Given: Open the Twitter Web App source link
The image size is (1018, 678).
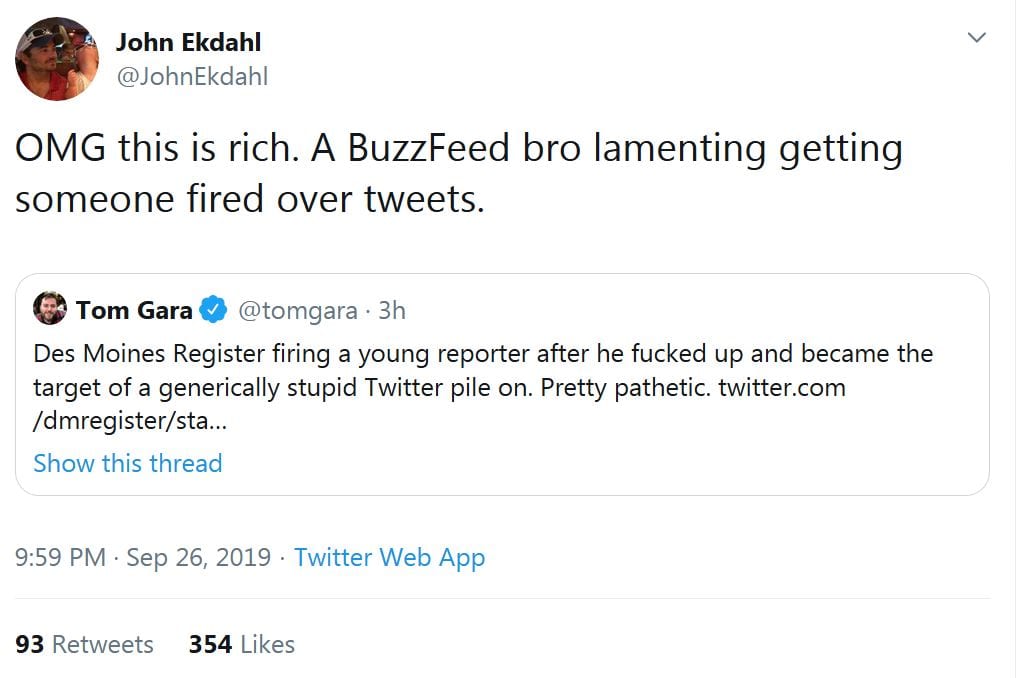Looking at the screenshot, I should click(389, 557).
